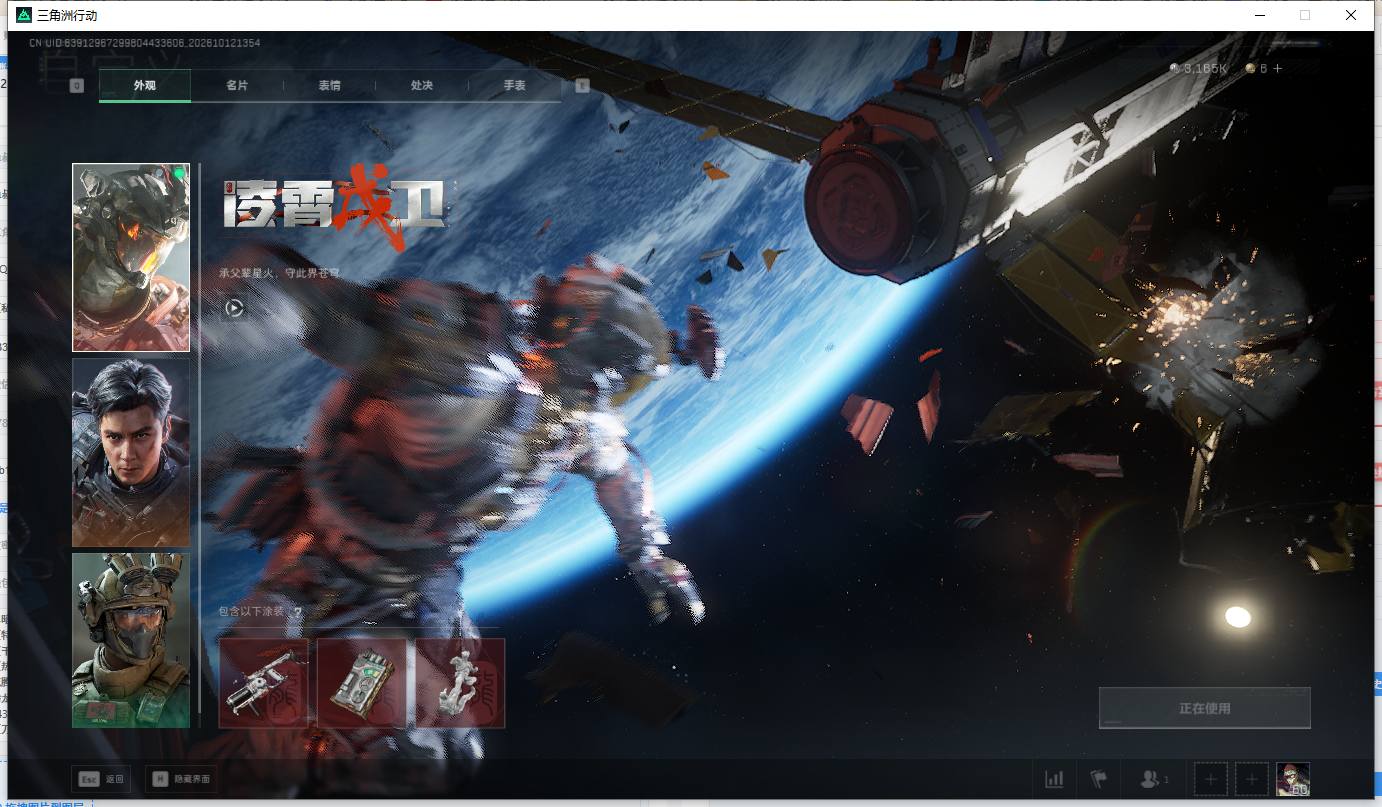This screenshot has height=807, width=1382.
Task: Select the dark-haired man skin thumbnail
Action: [x=131, y=453]
